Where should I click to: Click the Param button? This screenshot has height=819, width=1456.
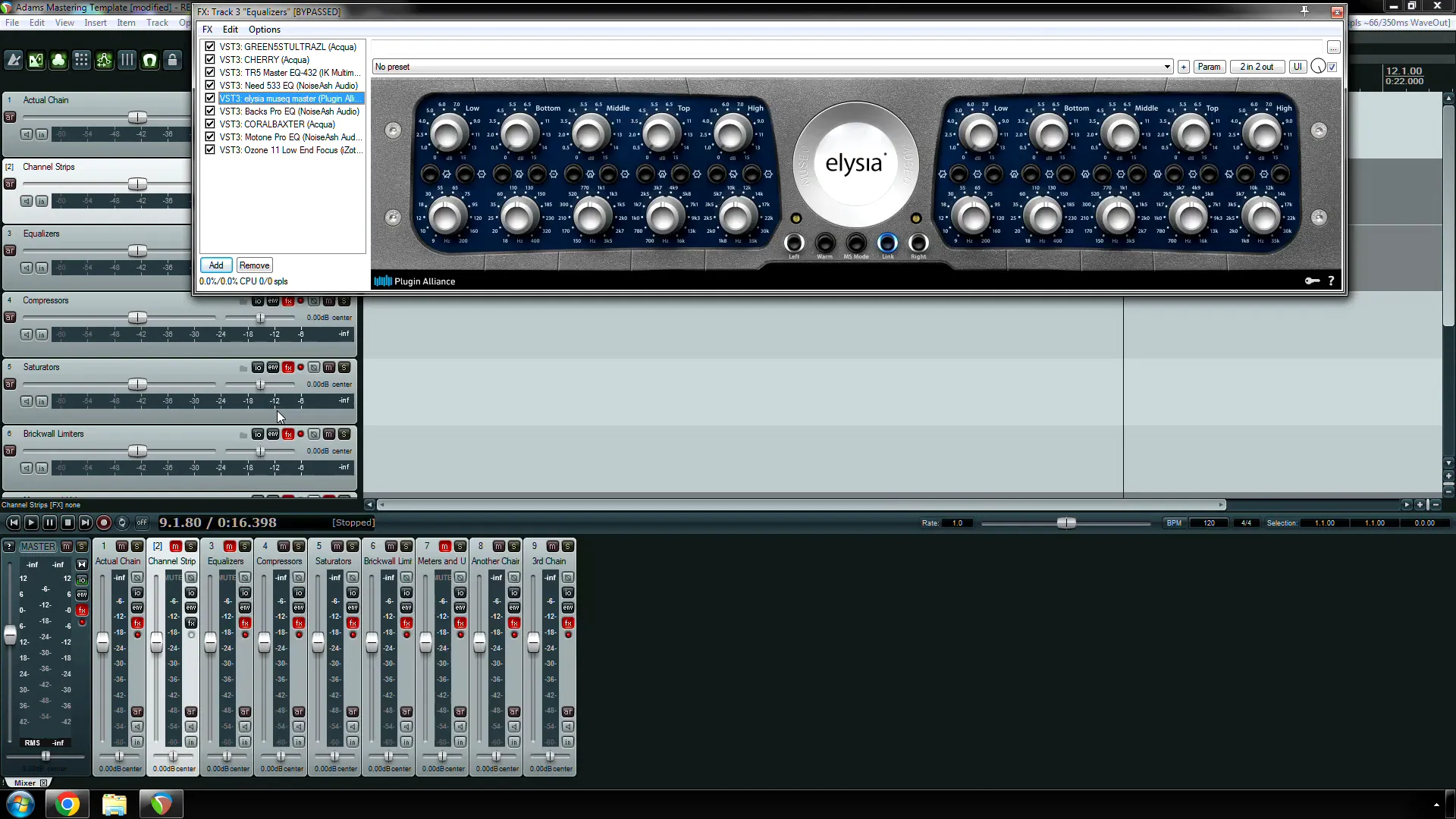pyautogui.click(x=1210, y=67)
